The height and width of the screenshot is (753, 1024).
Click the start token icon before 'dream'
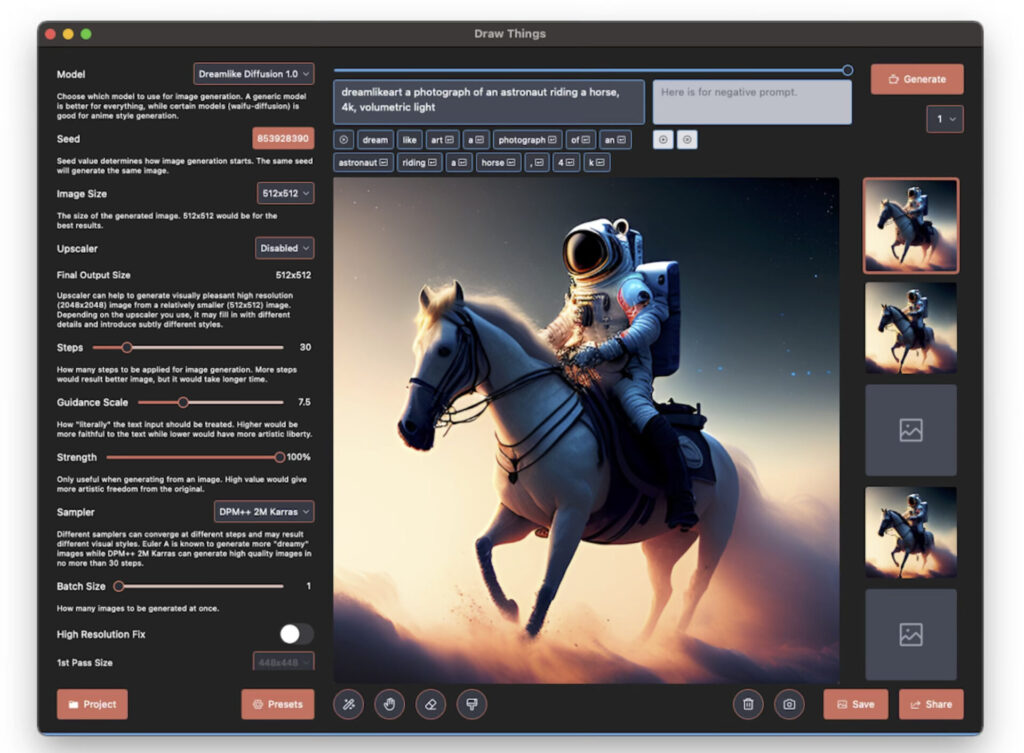click(x=344, y=140)
